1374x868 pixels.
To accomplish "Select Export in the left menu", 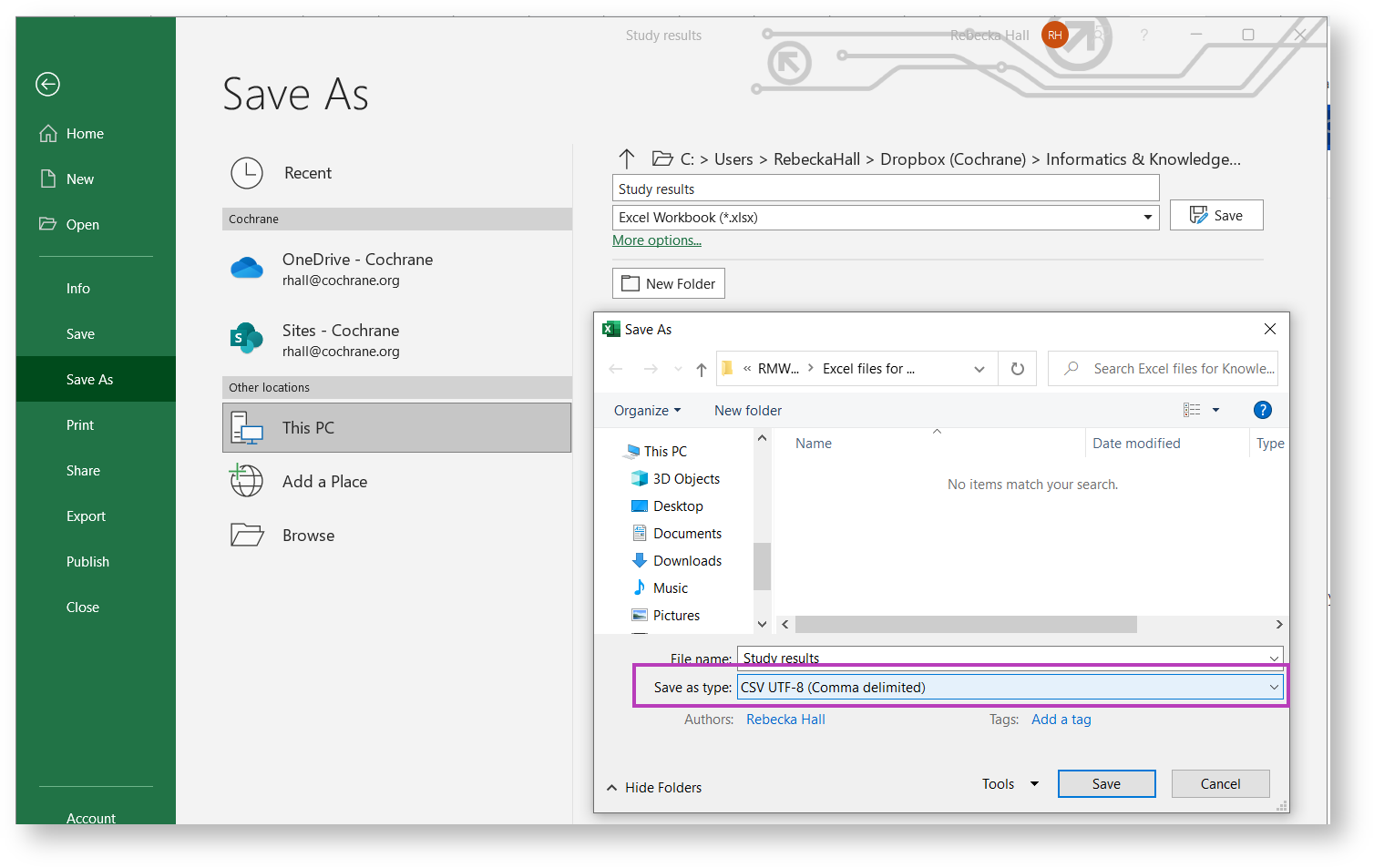I will point(86,516).
